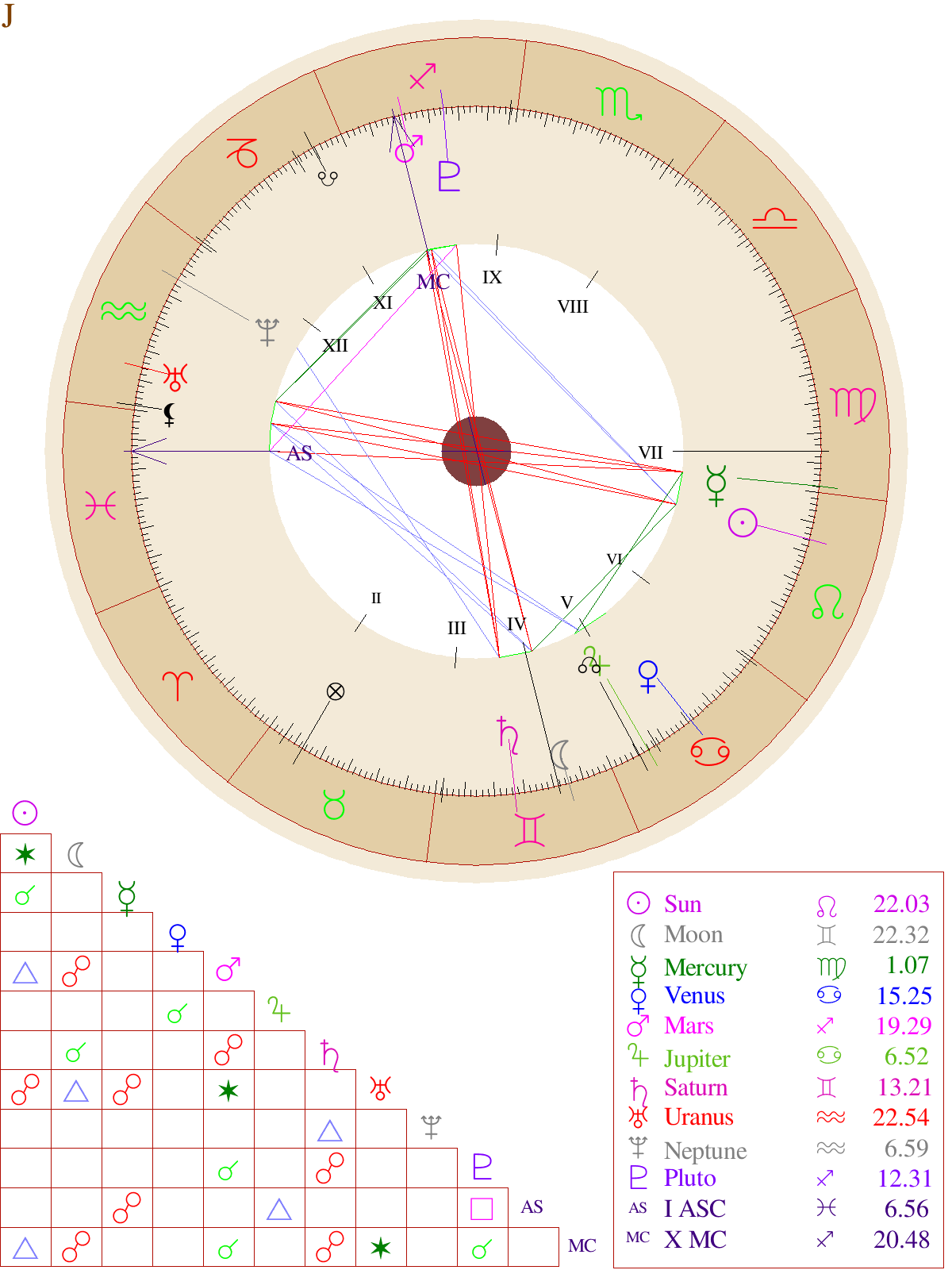This screenshot has width=952, height=1270.
Task: Click house label III in the chart
Action: 456,628
